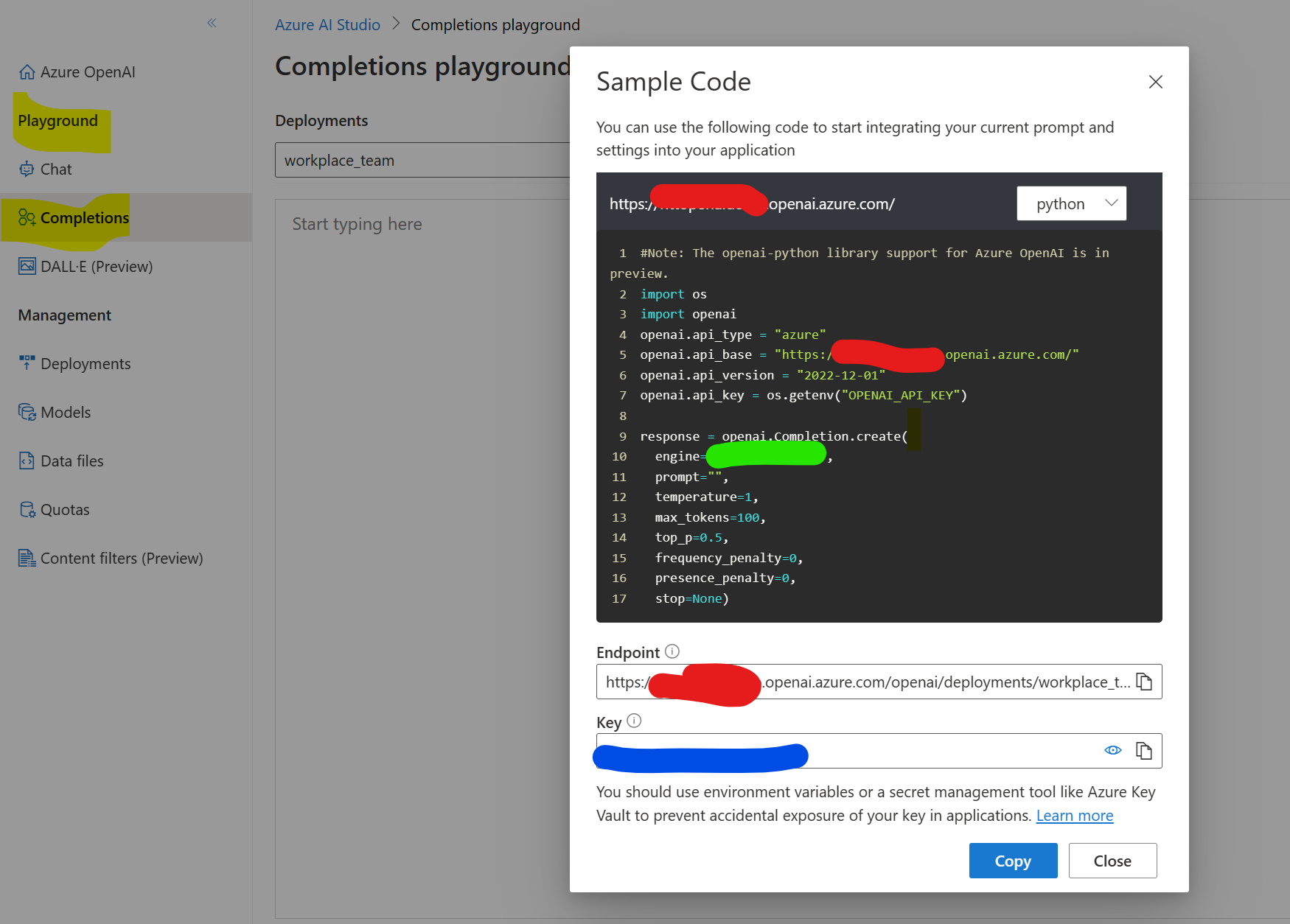
Task: Click the Completions playground breadcrumb text
Action: pyautogui.click(x=495, y=25)
